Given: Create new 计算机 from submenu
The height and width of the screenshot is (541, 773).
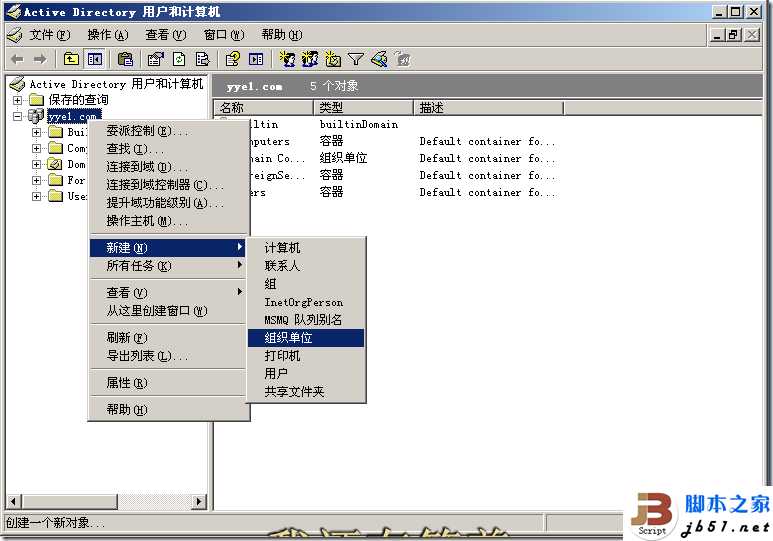Looking at the screenshot, I should click(306, 248).
